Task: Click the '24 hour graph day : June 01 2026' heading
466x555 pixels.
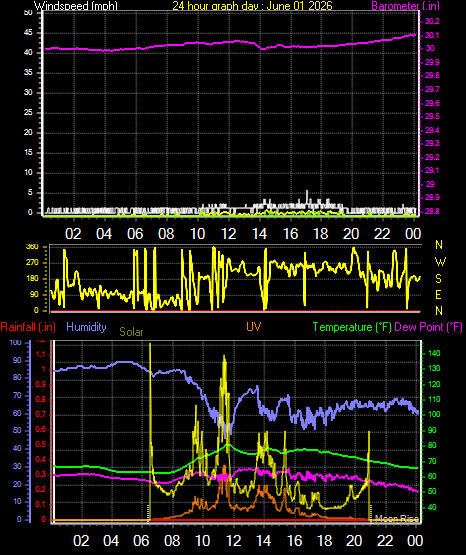Action: click(x=252, y=5)
